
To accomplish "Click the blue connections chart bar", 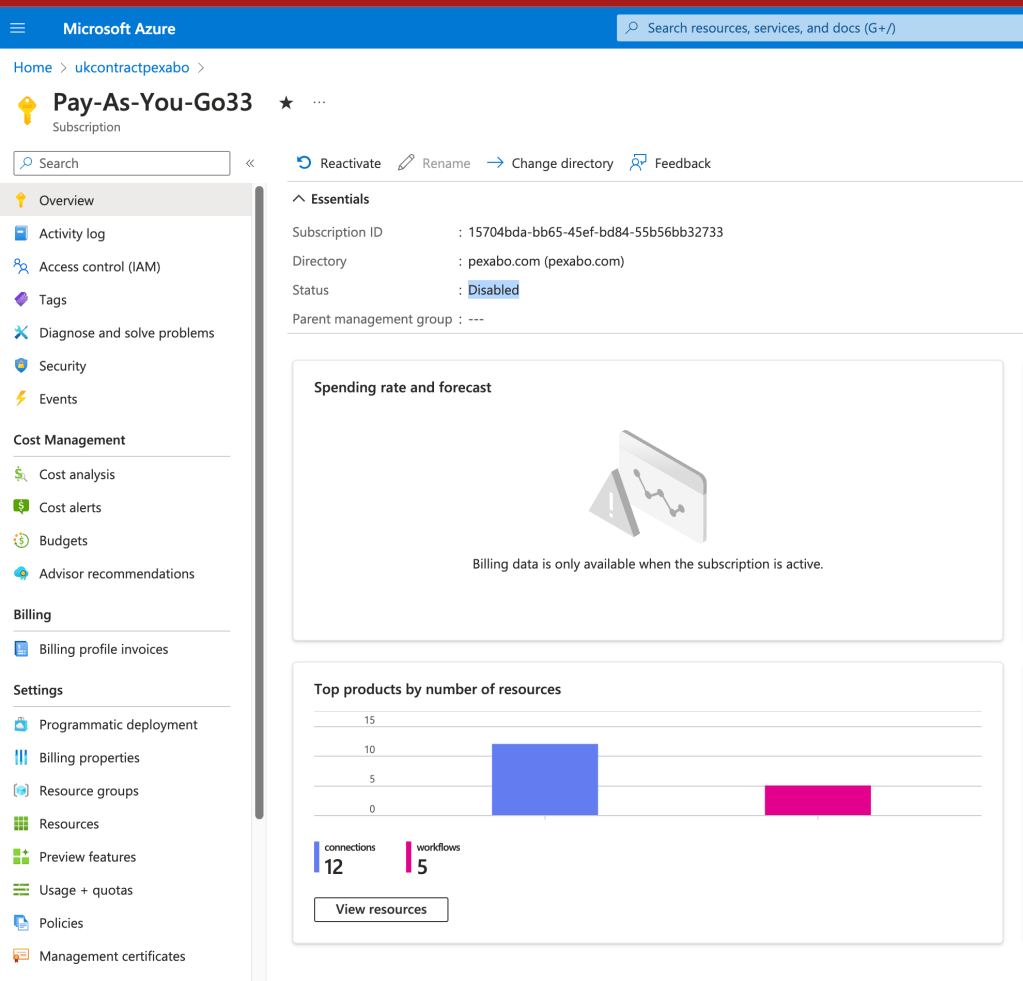I will [x=545, y=779].
